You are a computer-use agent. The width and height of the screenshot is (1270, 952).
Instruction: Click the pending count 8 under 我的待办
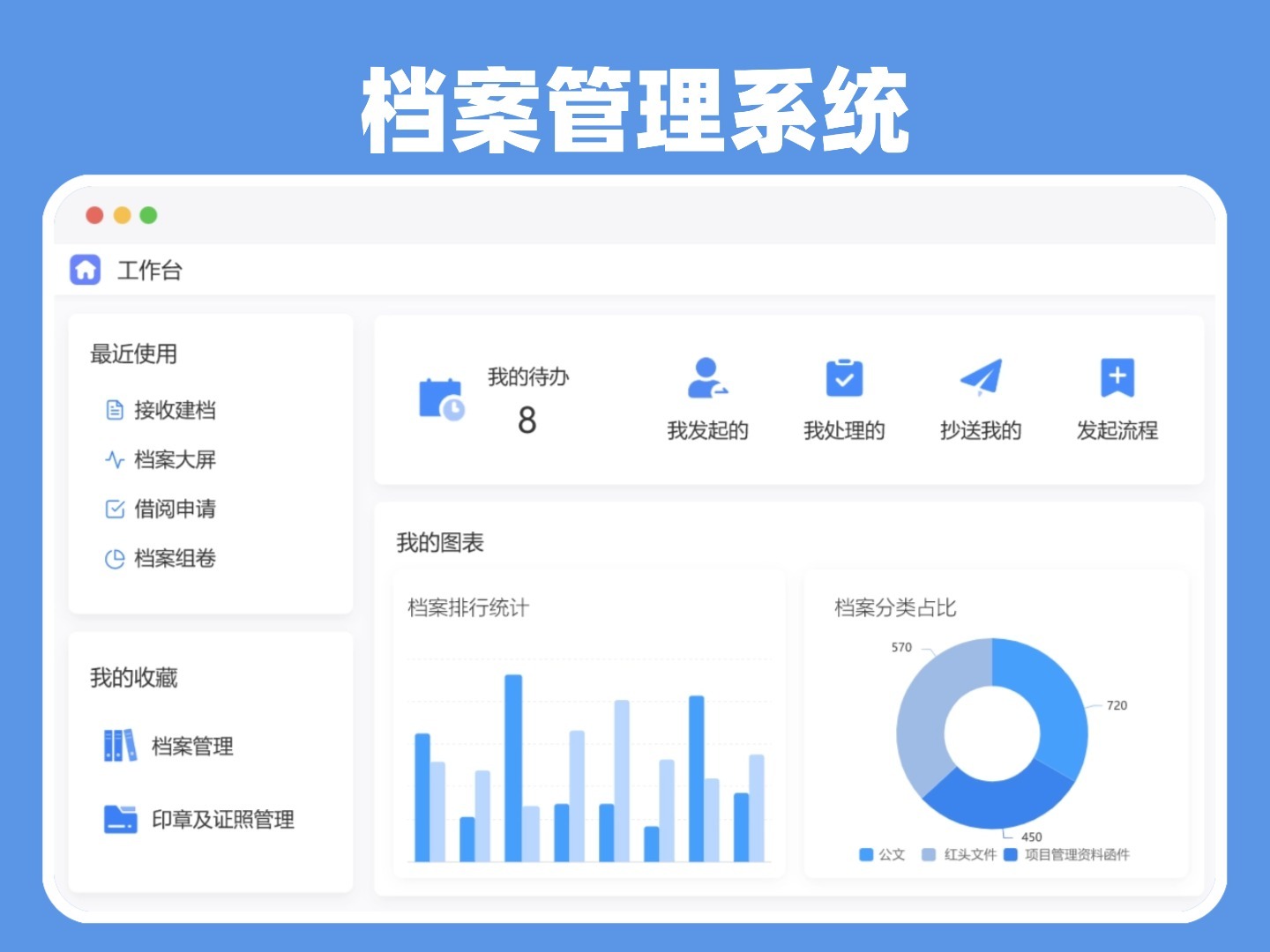click(527, 423)
